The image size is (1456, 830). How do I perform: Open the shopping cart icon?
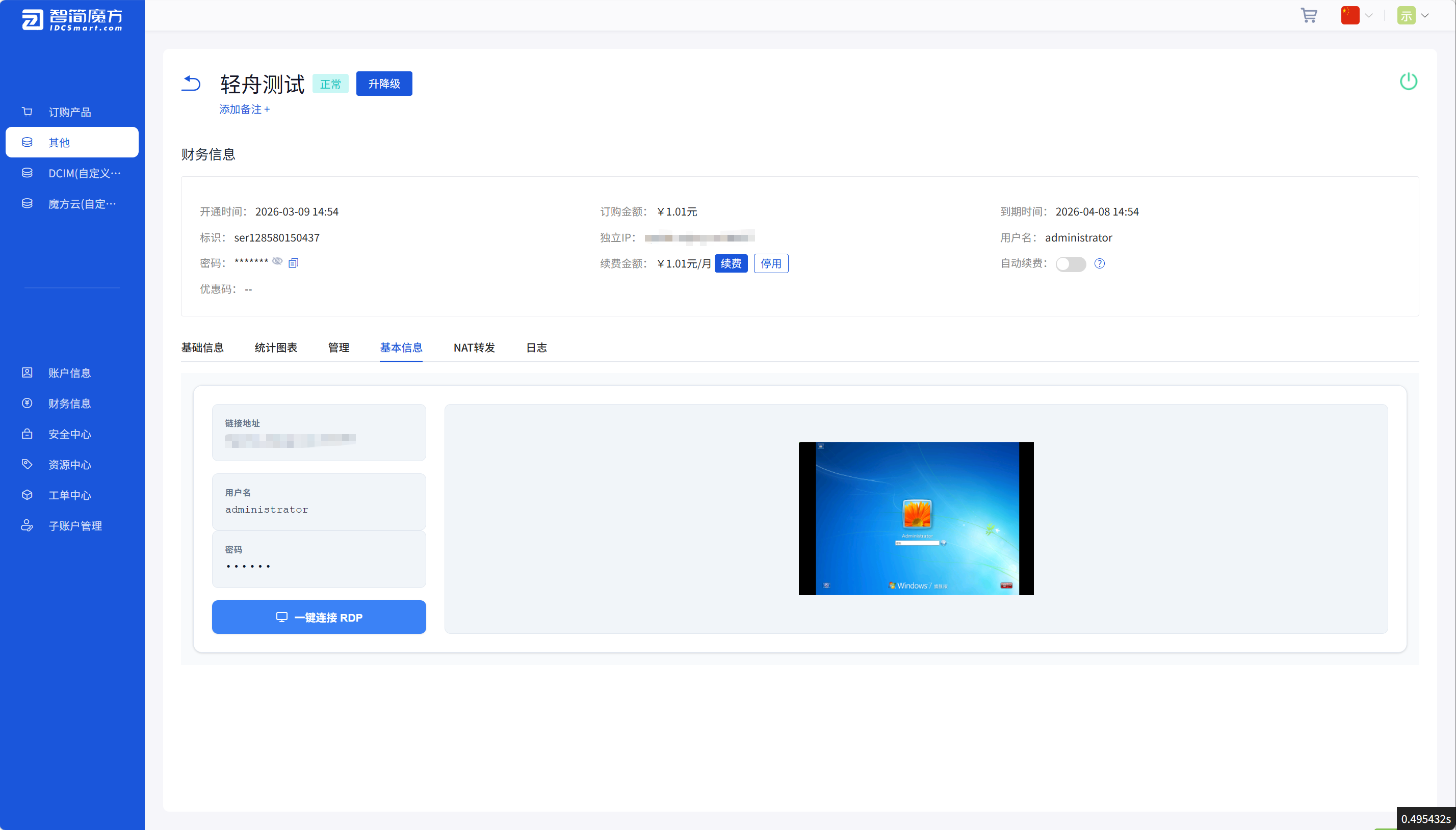point(1308,15)
